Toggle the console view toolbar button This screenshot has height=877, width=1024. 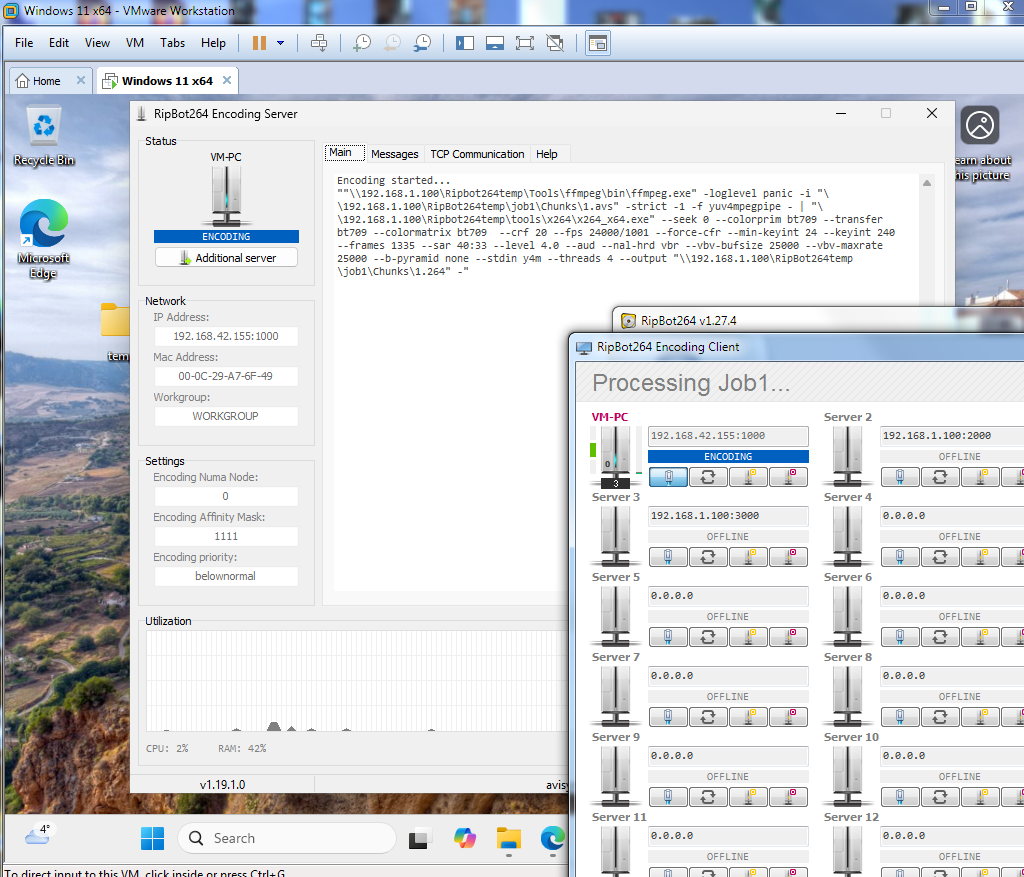coord(598,43)
